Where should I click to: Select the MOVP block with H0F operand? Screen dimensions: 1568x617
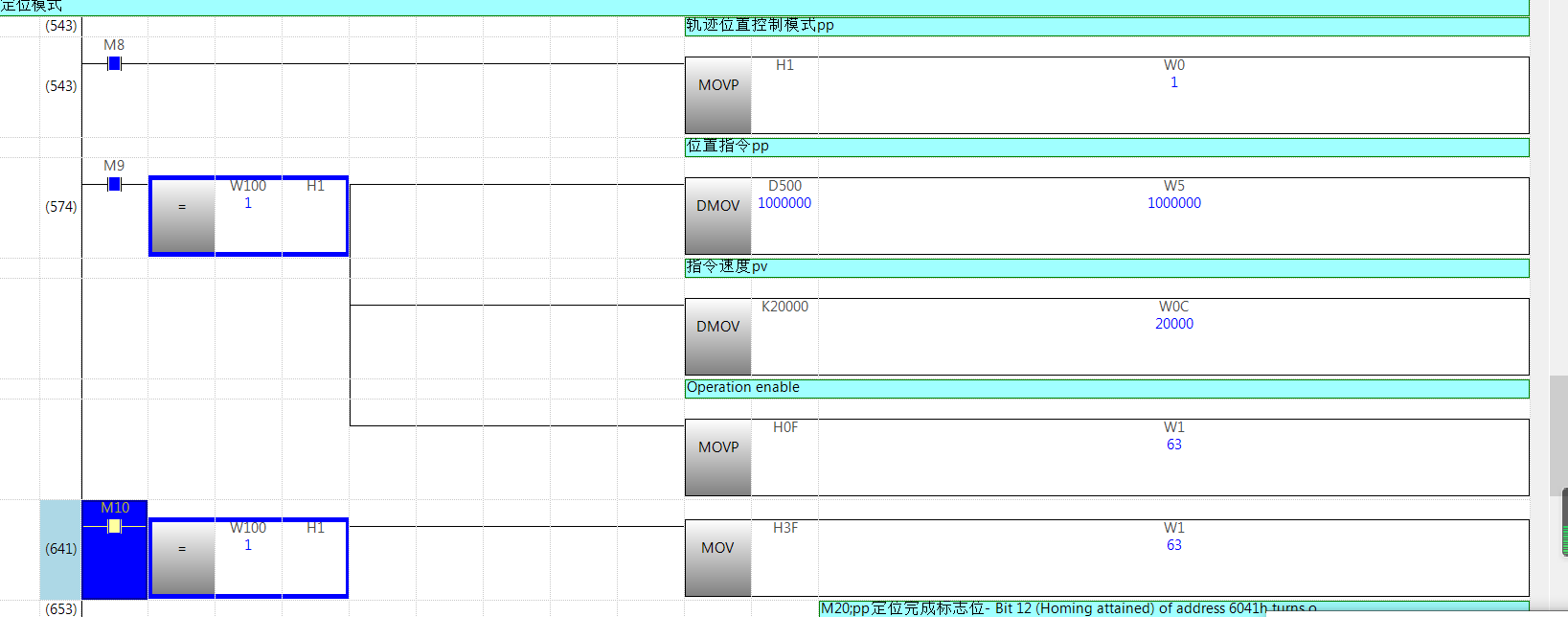click(x=718, y=457)
